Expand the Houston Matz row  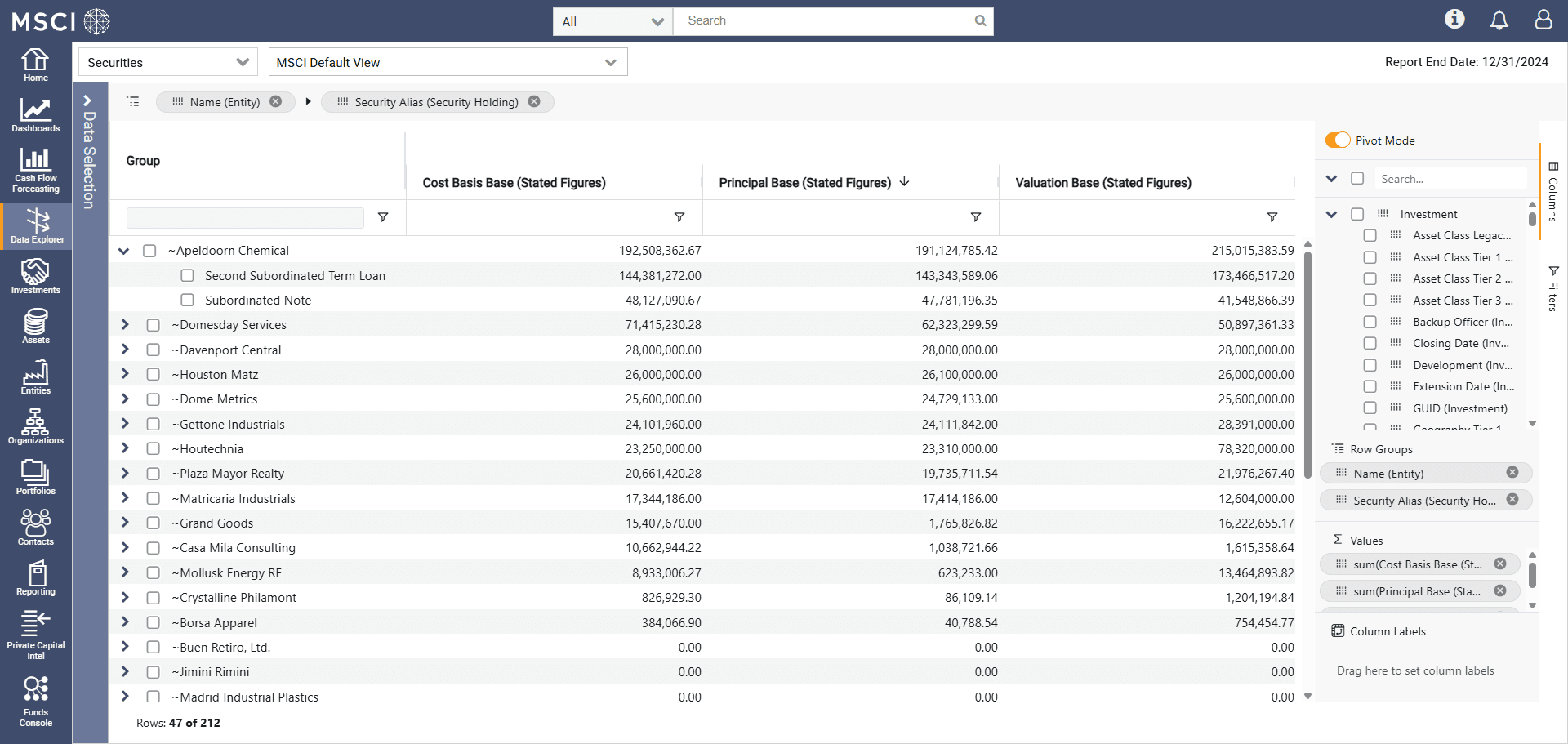tap(125, 374)
